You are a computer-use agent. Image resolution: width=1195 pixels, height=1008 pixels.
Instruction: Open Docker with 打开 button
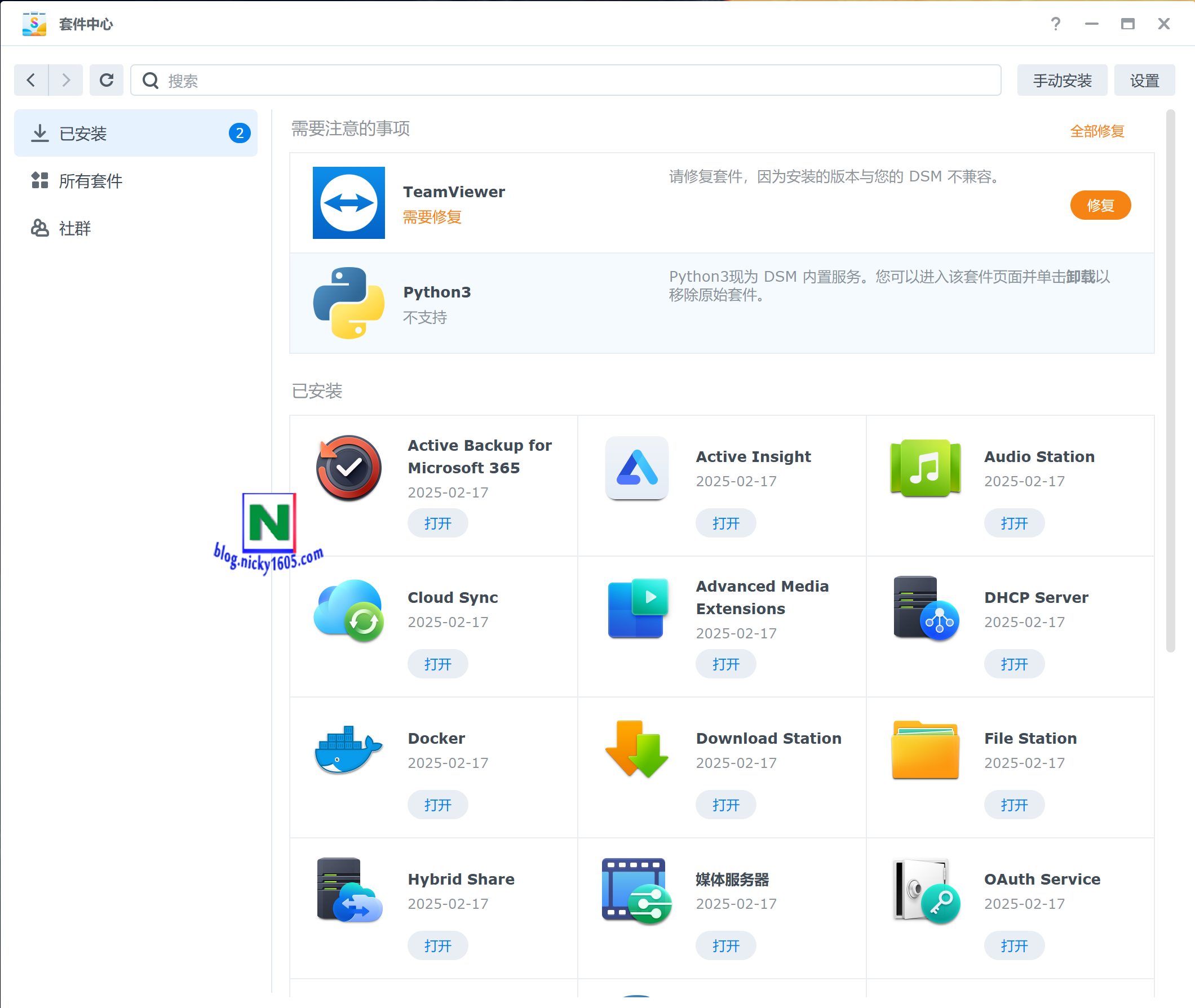click(437, 805)
